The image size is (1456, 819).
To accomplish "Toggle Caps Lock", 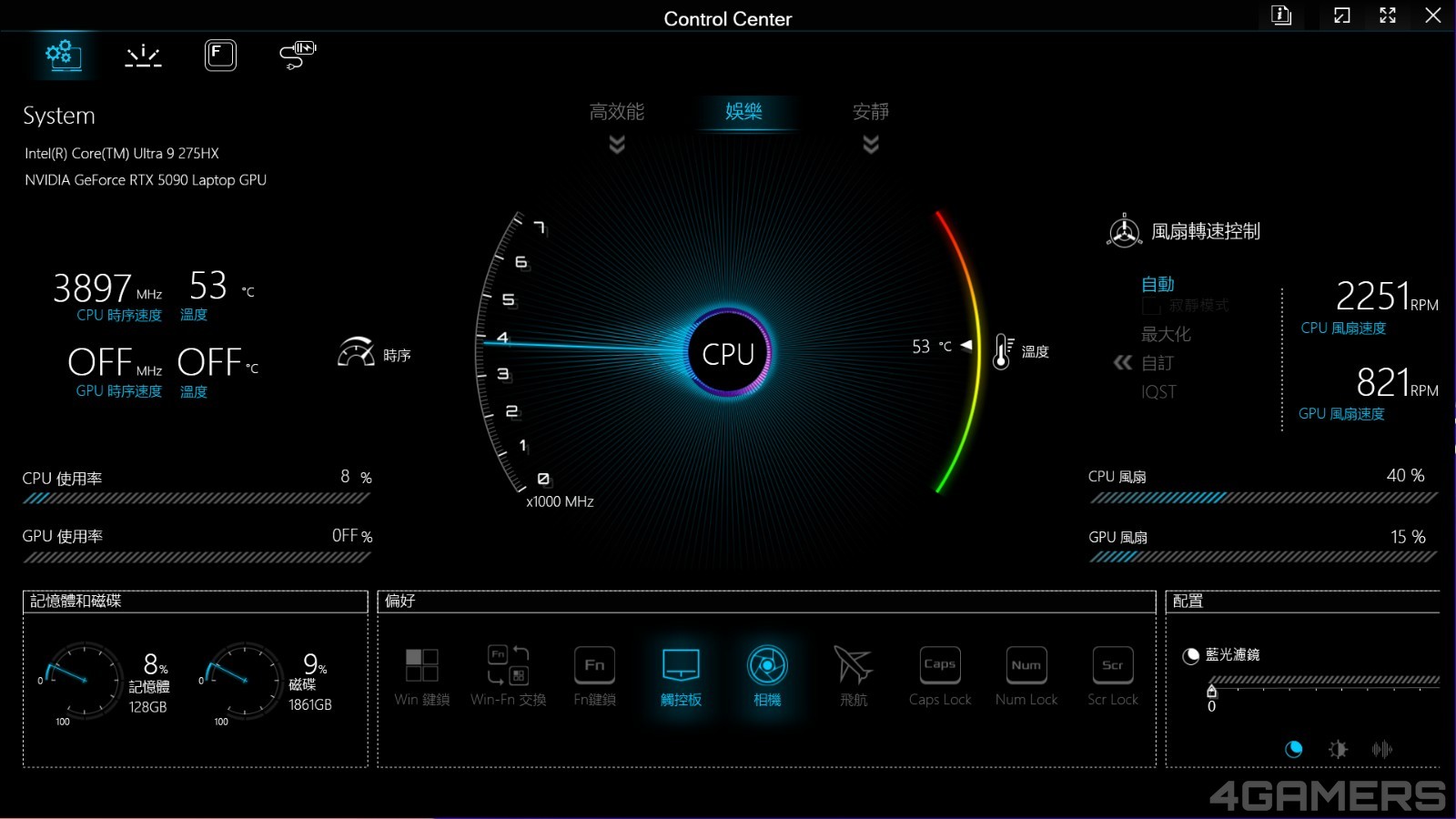I will click(x=940, y=676).
